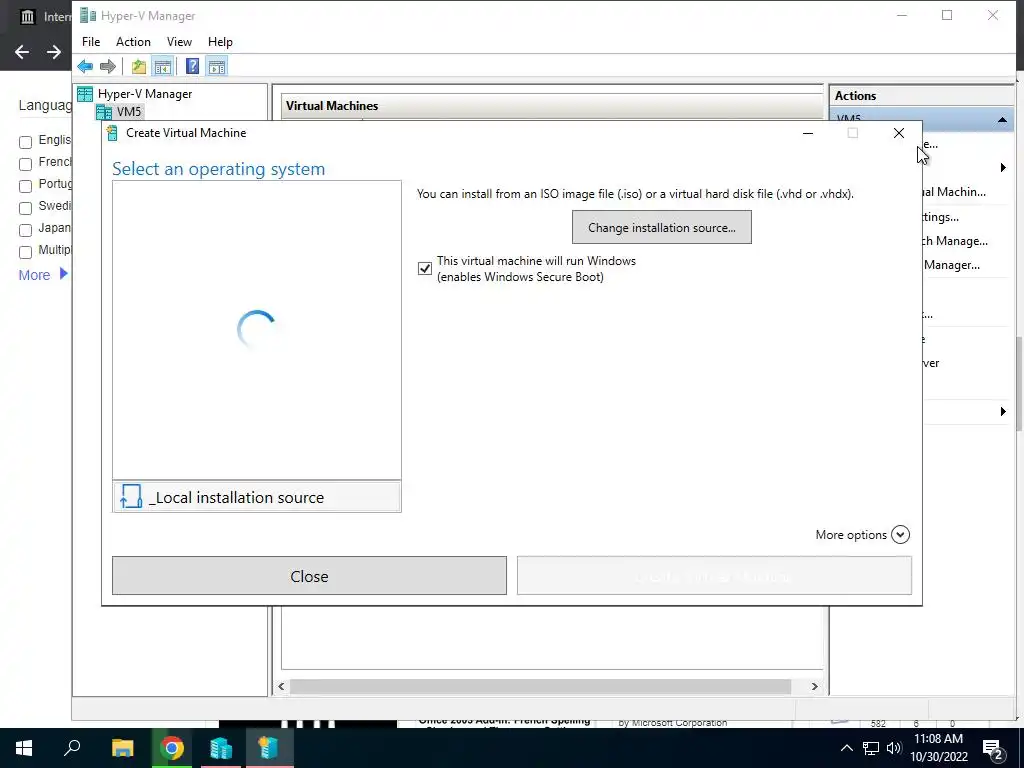Click Change installation source button
Screen dimensions: 1024x768
[x=662, y=227]
